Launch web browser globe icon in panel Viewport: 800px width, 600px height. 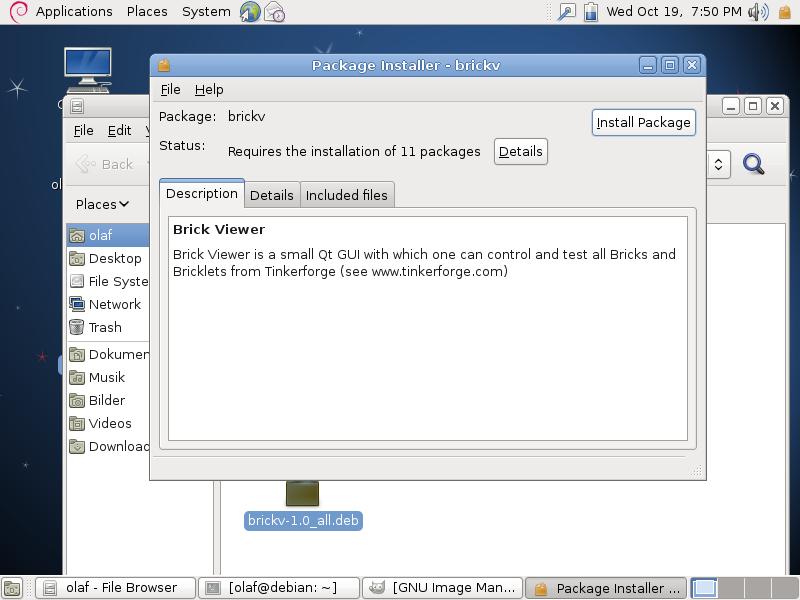pyautogui.click(x=250, y=12)
